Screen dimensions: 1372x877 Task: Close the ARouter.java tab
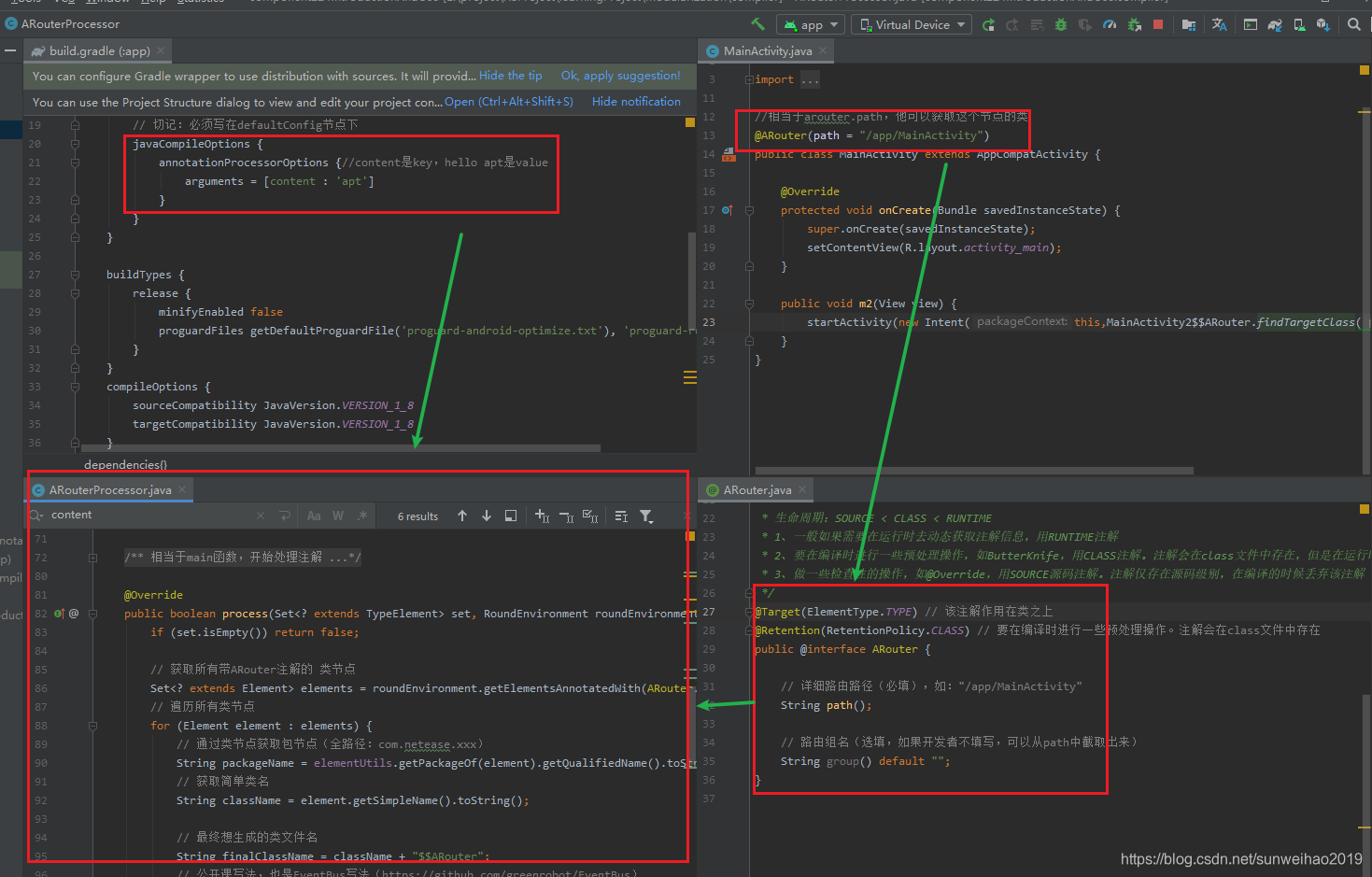click(802, 490)
